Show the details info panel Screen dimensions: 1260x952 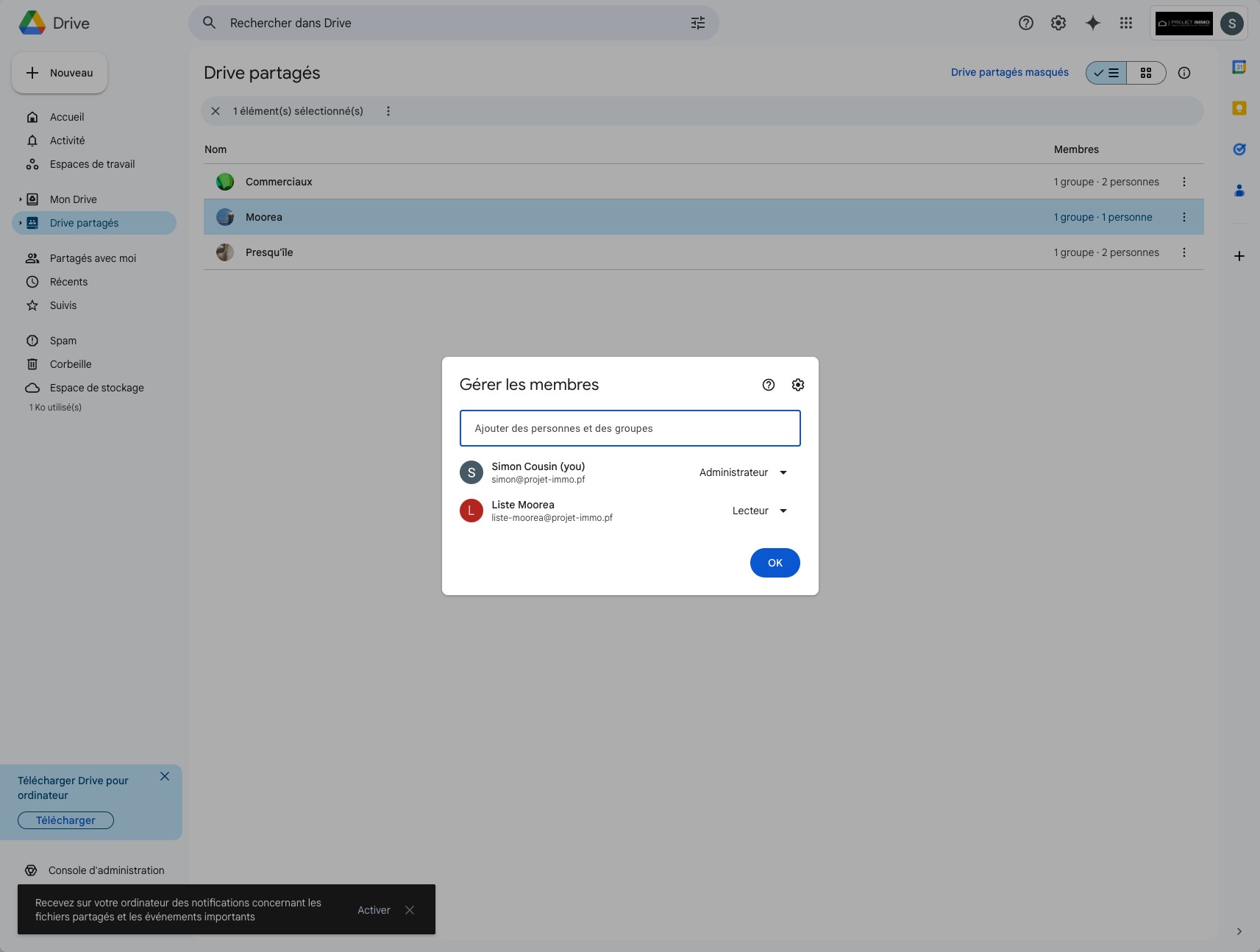1184,73
